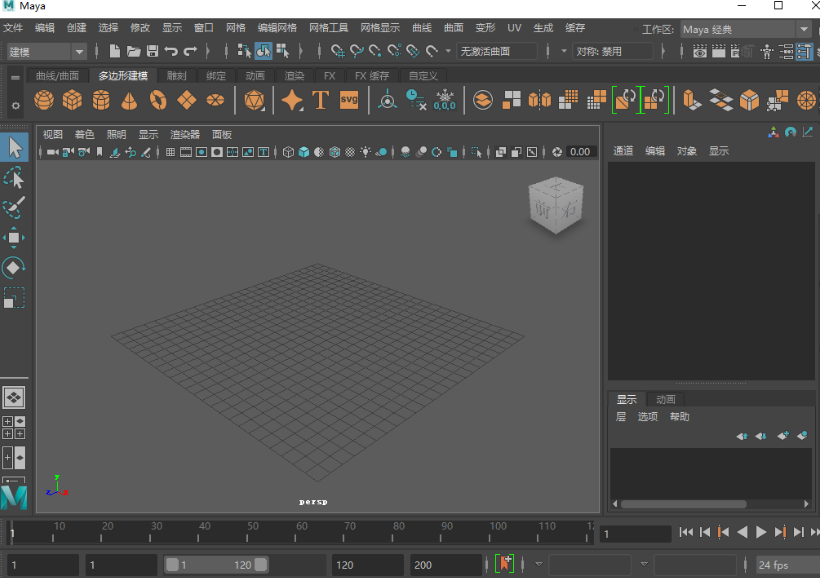Toggle use all lights in viewport
The image size is (820, 578).
pyautogui.click(x=366, y=152)
